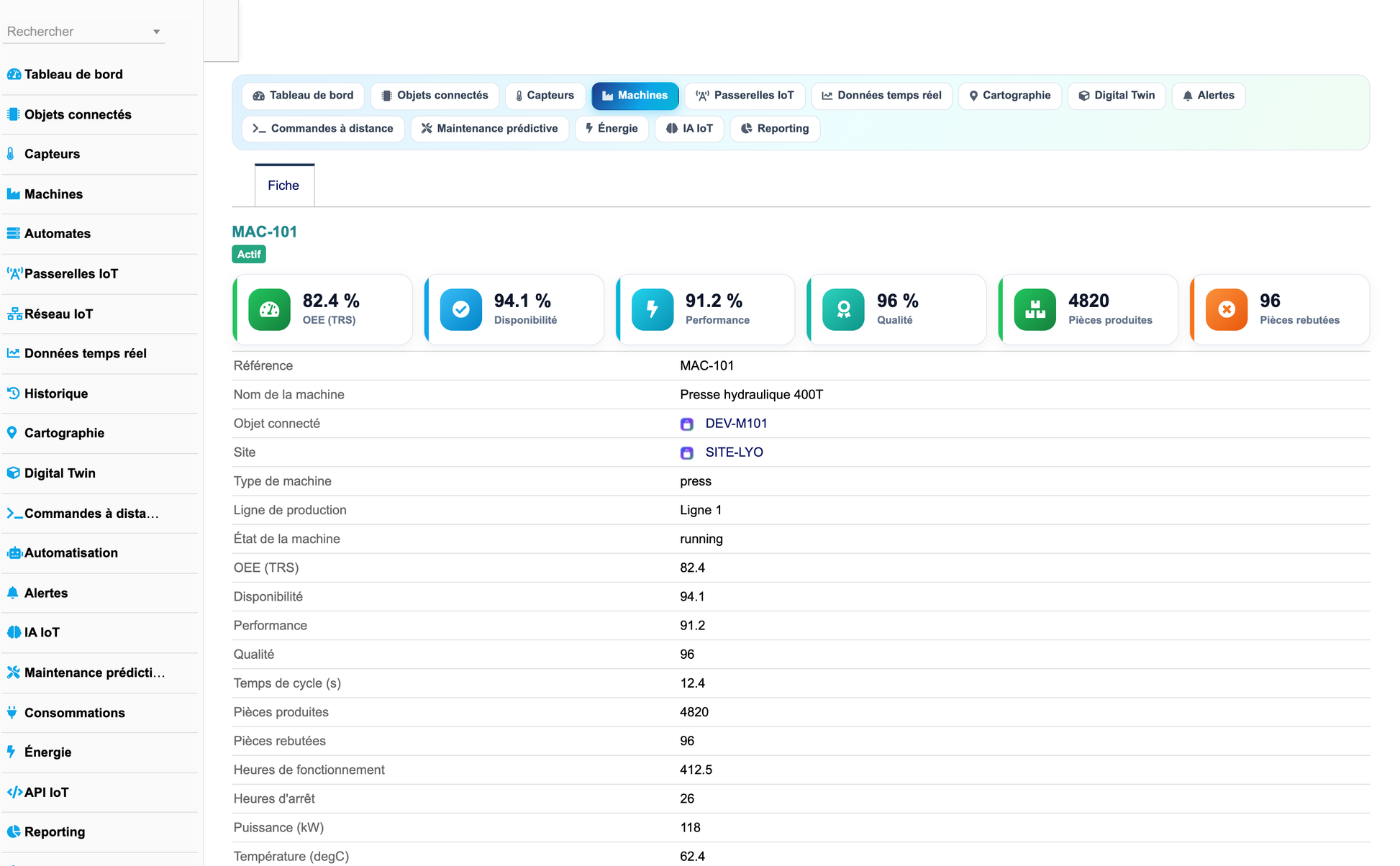Open the Capteurs top navigation tab

click(x=545, y=96)
